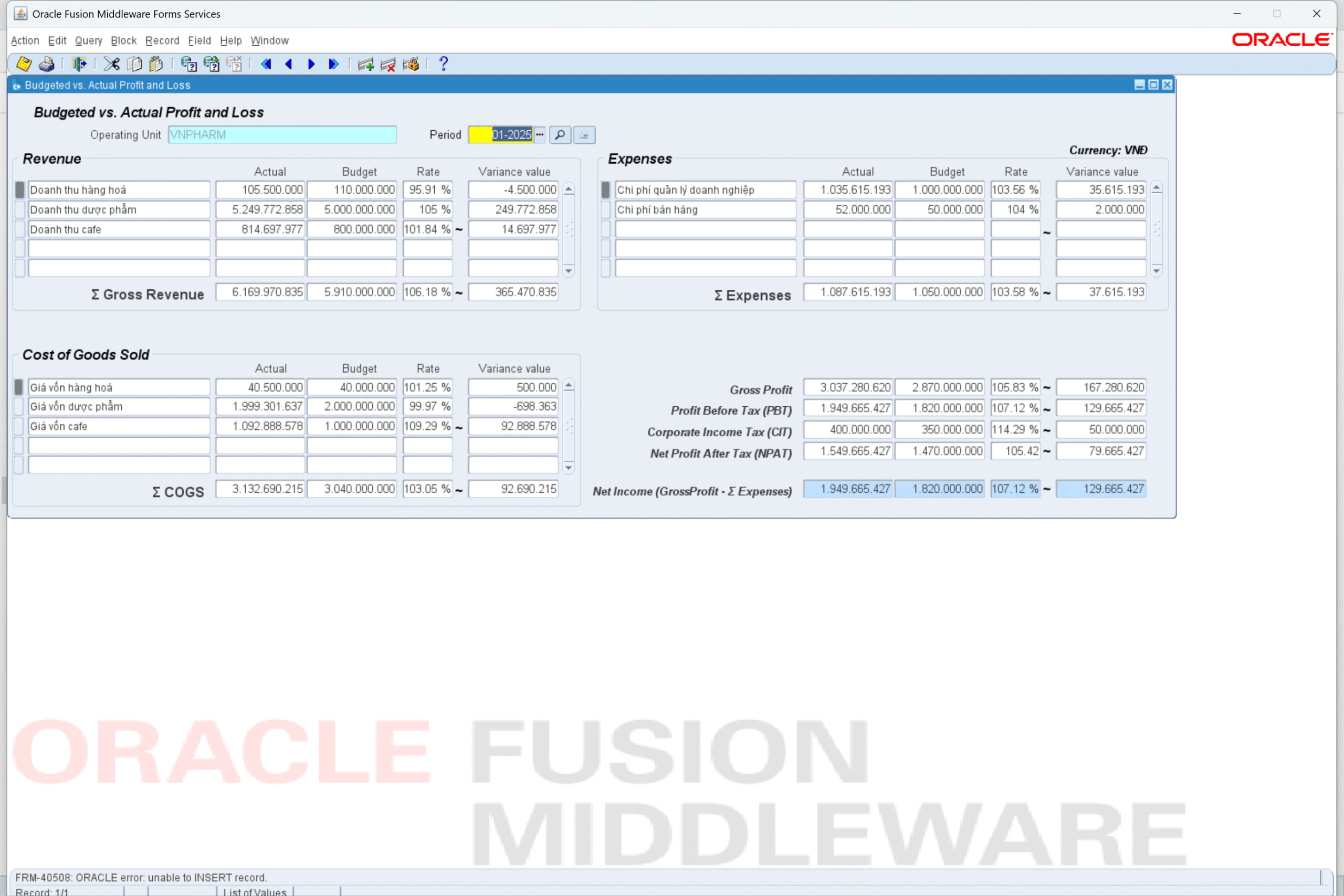Click the Save icon in the toolbar
This screenshot has height=896, width=1344.
(x=24, y=64)
